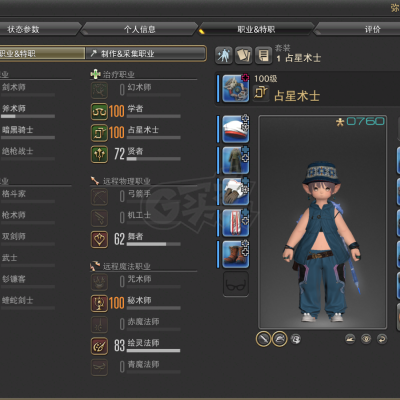This screenshot has height=400, width=400.
Task: Click the brown boots equipment slot
Action: [x=235, y=254]
